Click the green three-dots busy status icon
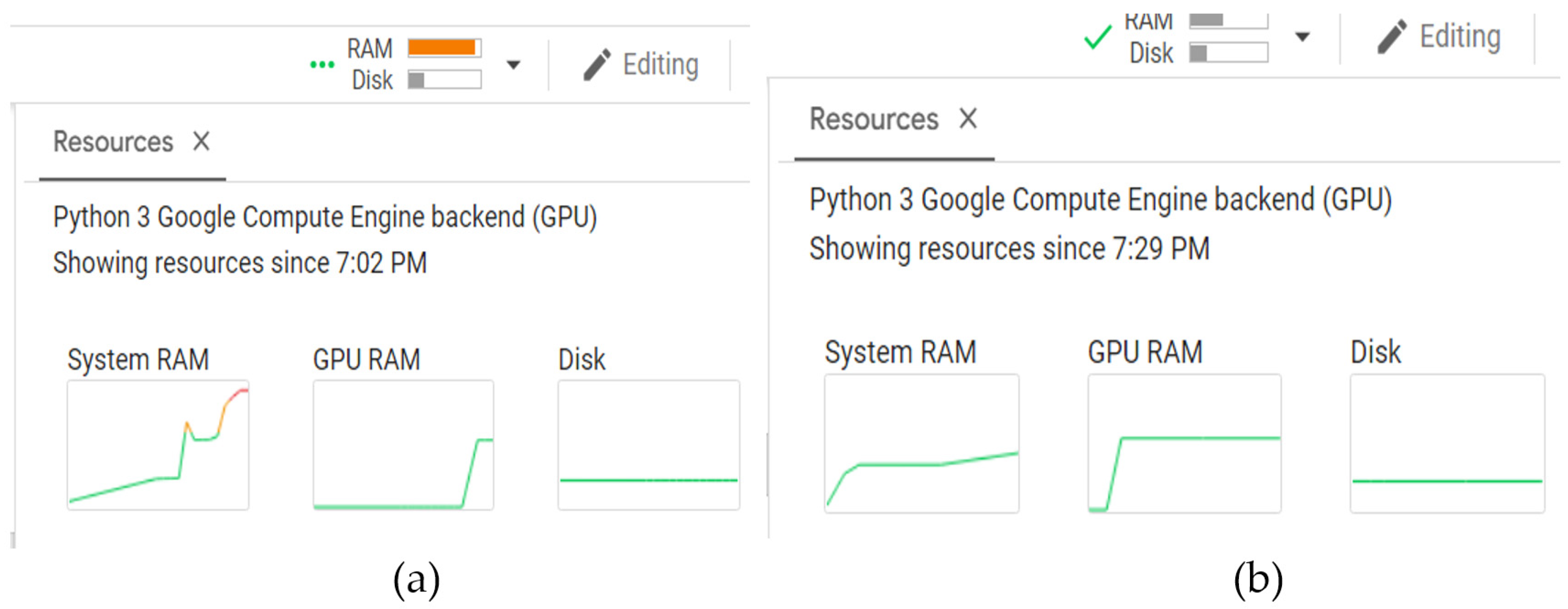1568x609 pixels. pos(322,64)
